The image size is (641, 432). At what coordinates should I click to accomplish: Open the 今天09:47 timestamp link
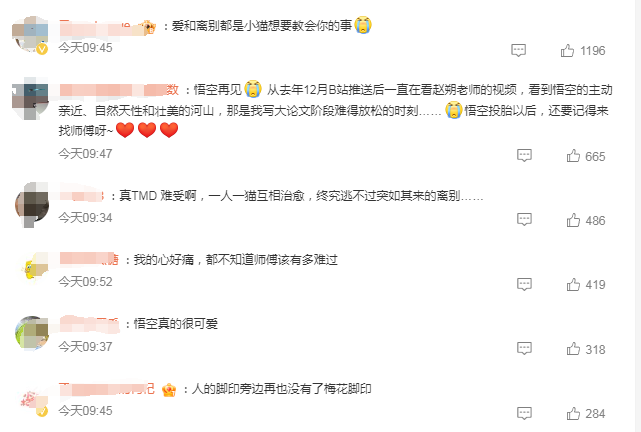tap(85, 154)
